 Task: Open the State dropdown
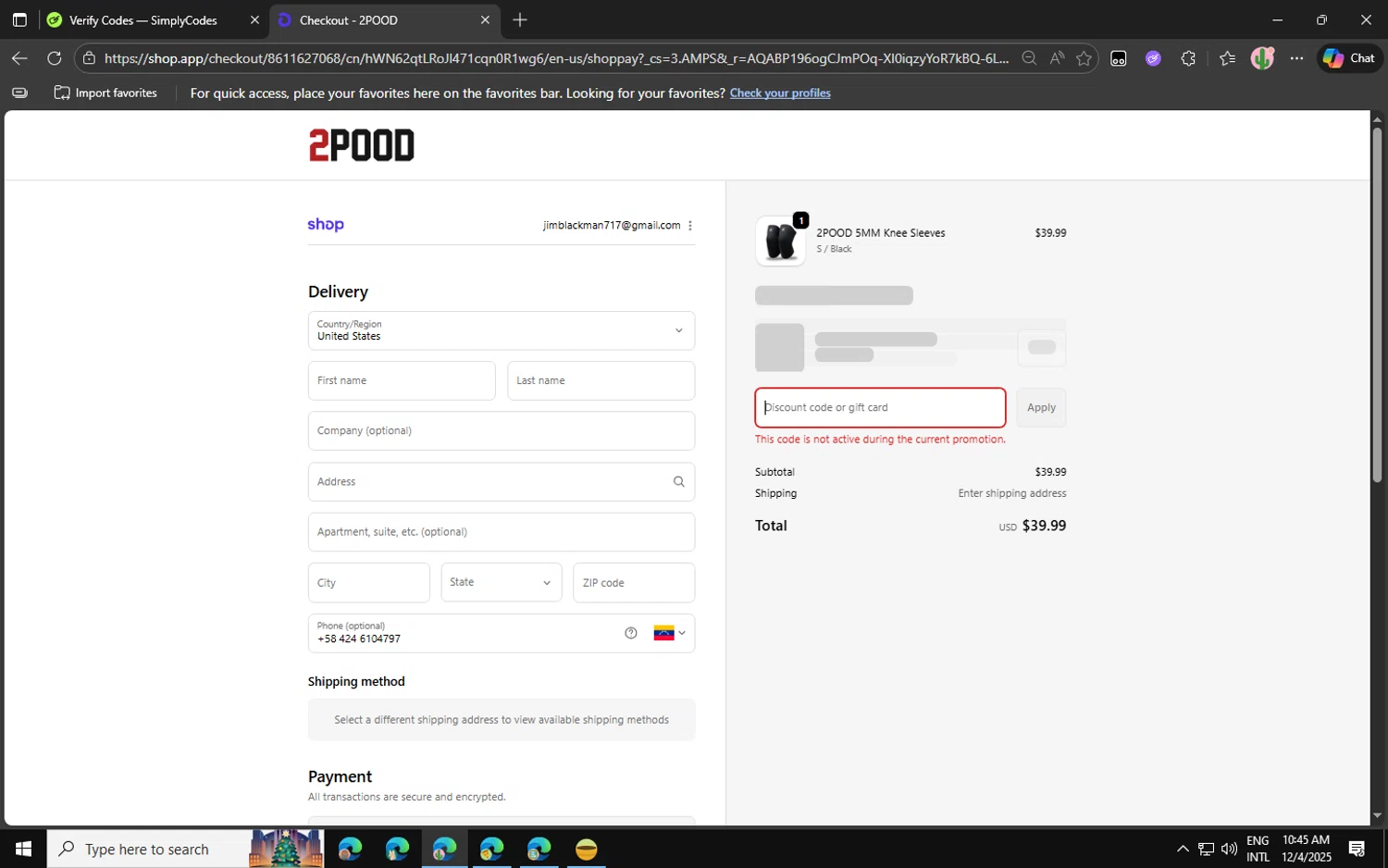pyautogui.click(x=502, y=583)
